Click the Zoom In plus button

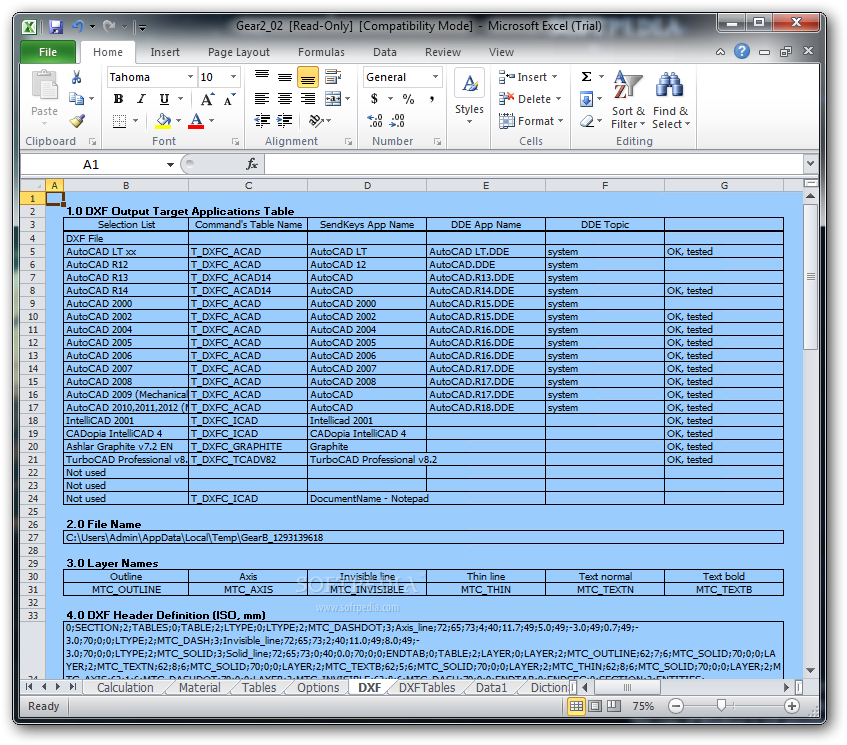click(792, 706)
